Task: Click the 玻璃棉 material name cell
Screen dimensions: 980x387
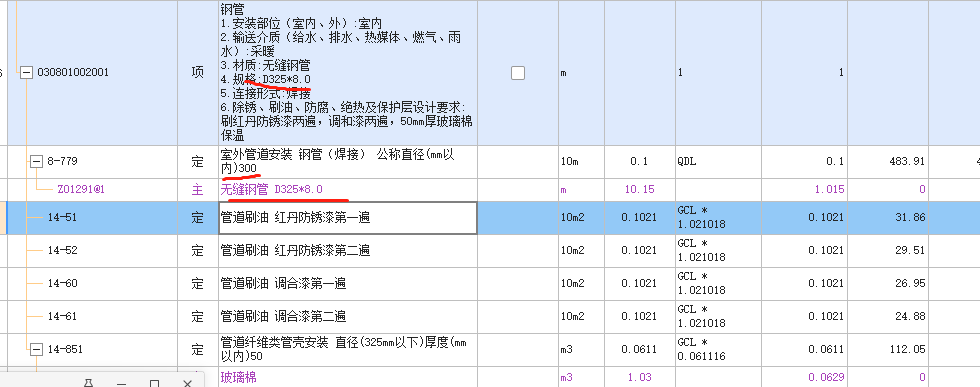Action: pyautogui.click(x=348, y=377)
